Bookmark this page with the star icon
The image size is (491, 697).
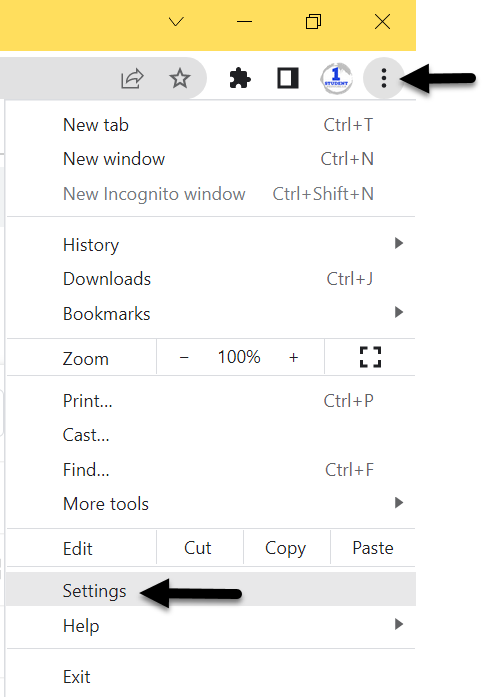point(180,79)
